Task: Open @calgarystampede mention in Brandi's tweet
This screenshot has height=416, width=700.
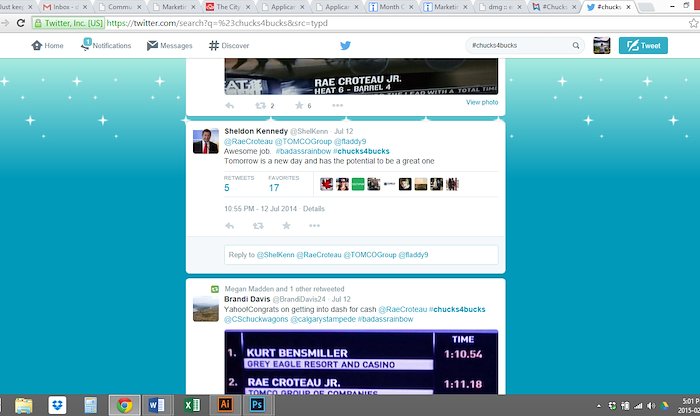Action: [323, 319]
